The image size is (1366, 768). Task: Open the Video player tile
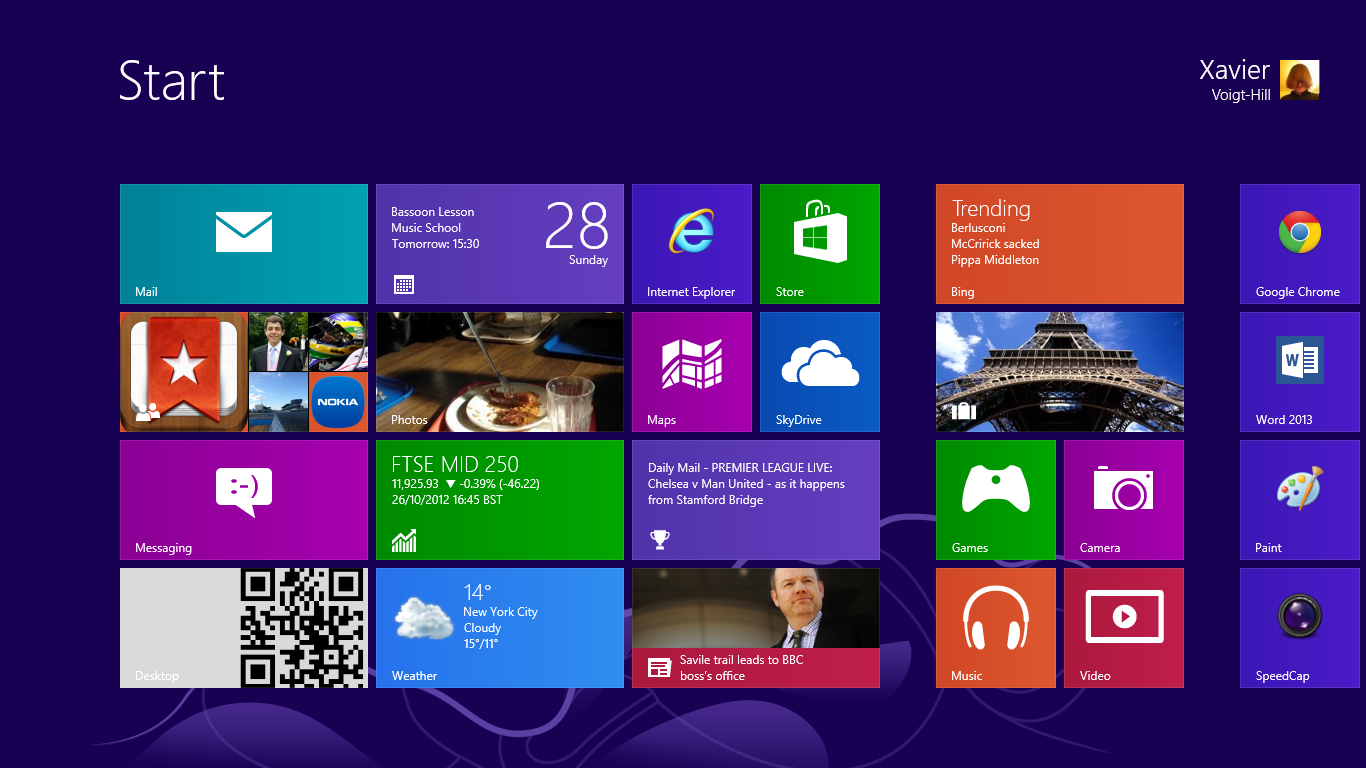tap(1123, 627)
